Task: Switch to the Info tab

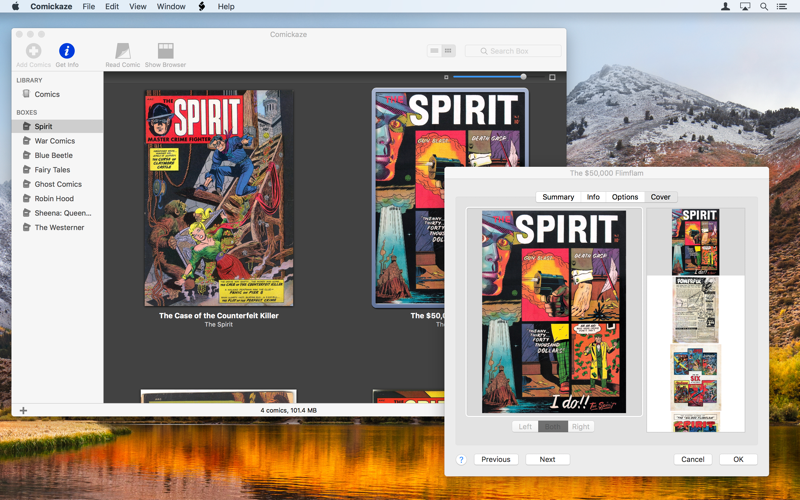Action: (593, 197)
